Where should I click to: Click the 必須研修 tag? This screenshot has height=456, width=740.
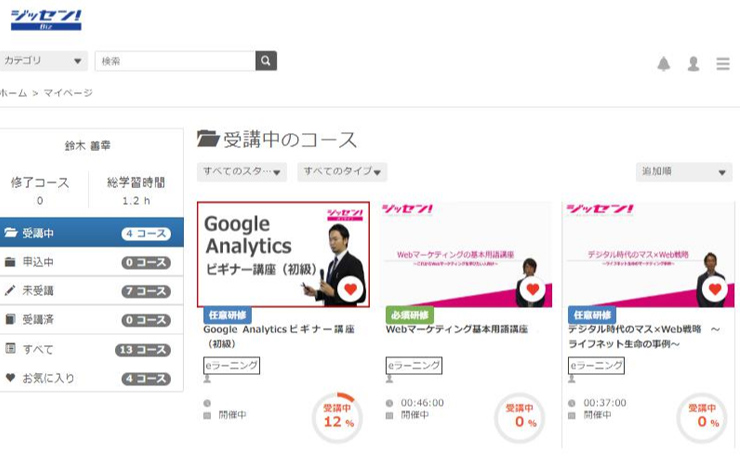410,315
